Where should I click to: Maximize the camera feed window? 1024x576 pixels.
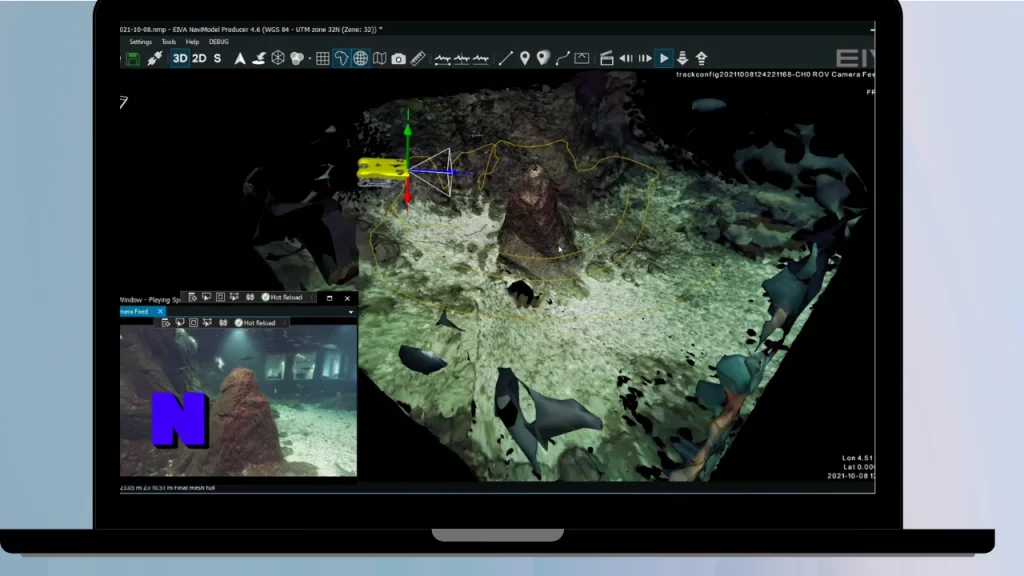329,298
